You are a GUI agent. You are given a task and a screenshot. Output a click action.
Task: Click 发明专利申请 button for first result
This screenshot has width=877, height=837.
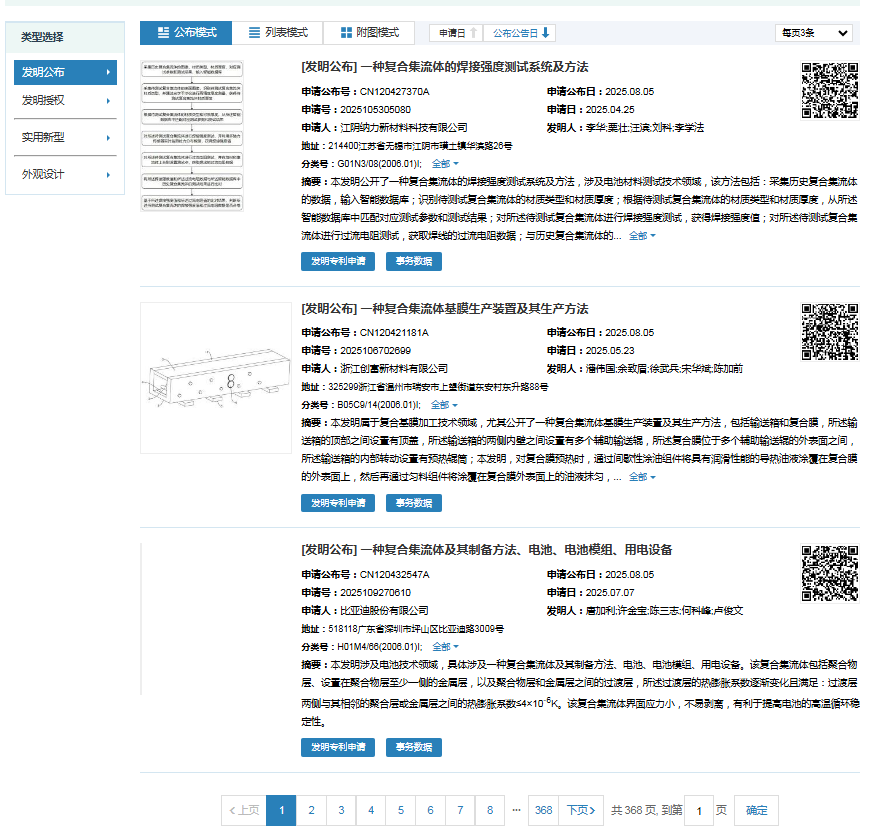pos(337,262)
